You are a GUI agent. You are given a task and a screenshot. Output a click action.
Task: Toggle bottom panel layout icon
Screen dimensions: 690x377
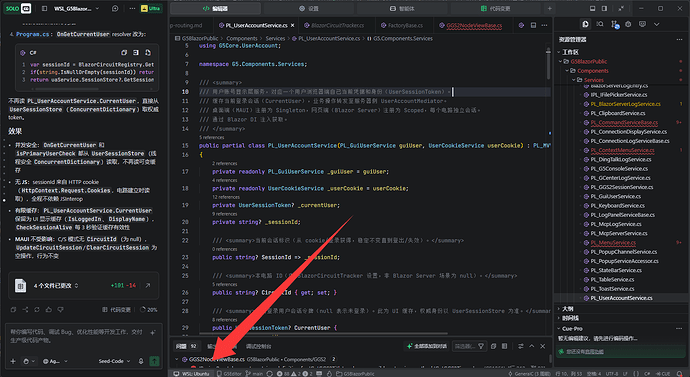pos(592,8)
